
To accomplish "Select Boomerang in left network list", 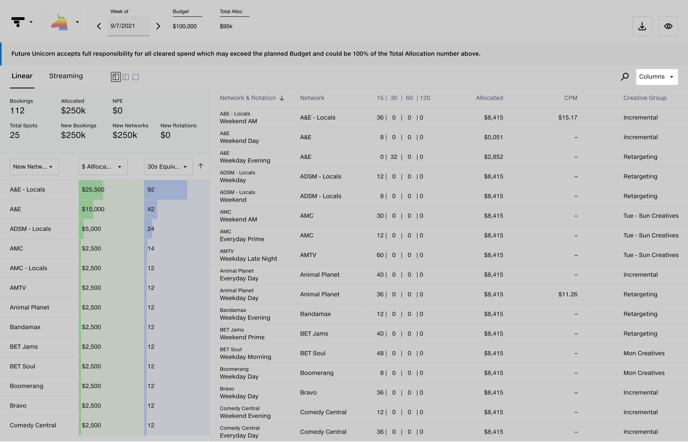I will coord(26,386).
